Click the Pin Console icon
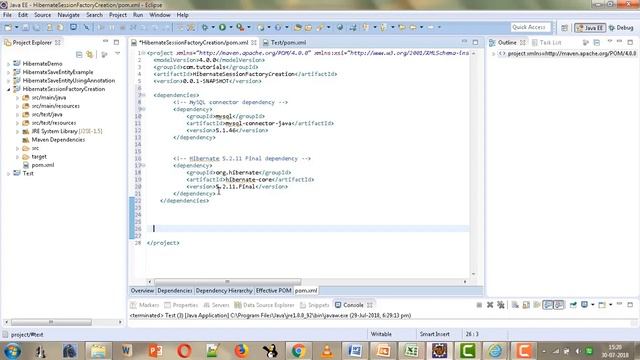The width and height of the screenshot is (640, 360). point(573,305)
